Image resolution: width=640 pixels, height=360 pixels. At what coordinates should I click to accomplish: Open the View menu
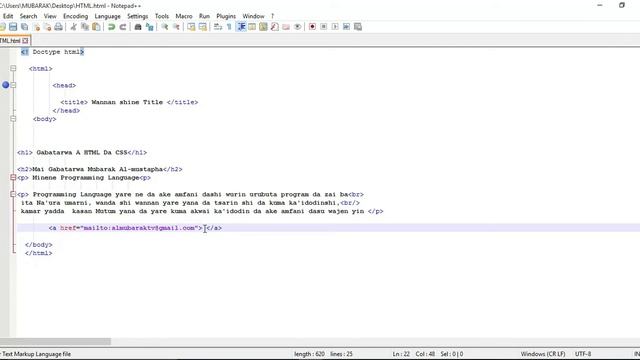50,16
